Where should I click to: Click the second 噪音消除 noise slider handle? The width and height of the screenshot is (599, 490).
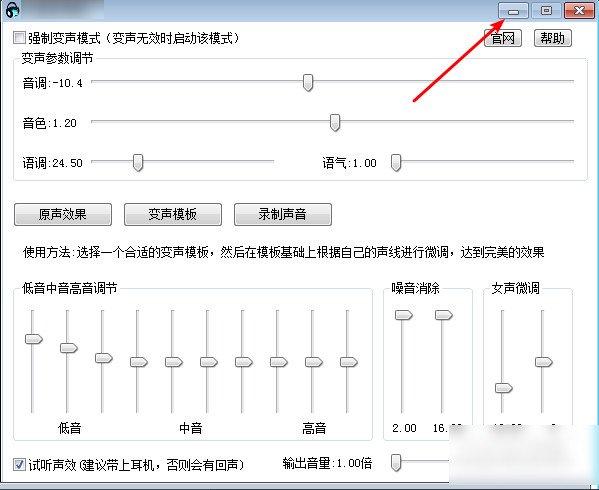444,315
